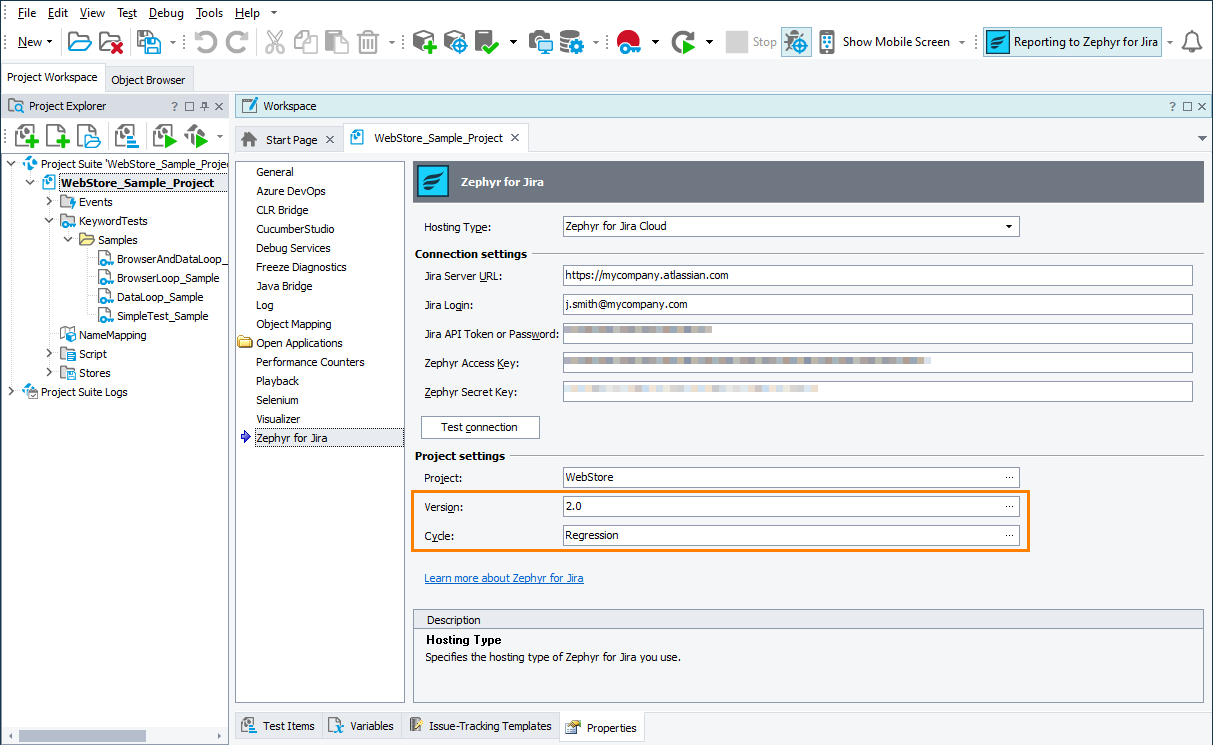Image resolution: width=1213 pixels, height=745 pixels.
Task: Run the project item with green arrow icon
Action: click(164, 136)
